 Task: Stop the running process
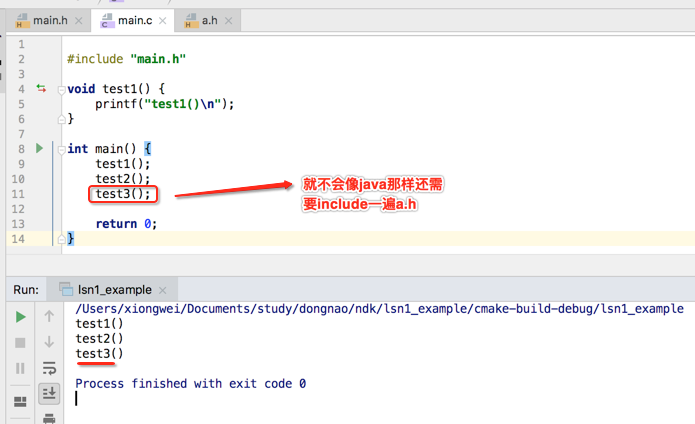(20, 342)
